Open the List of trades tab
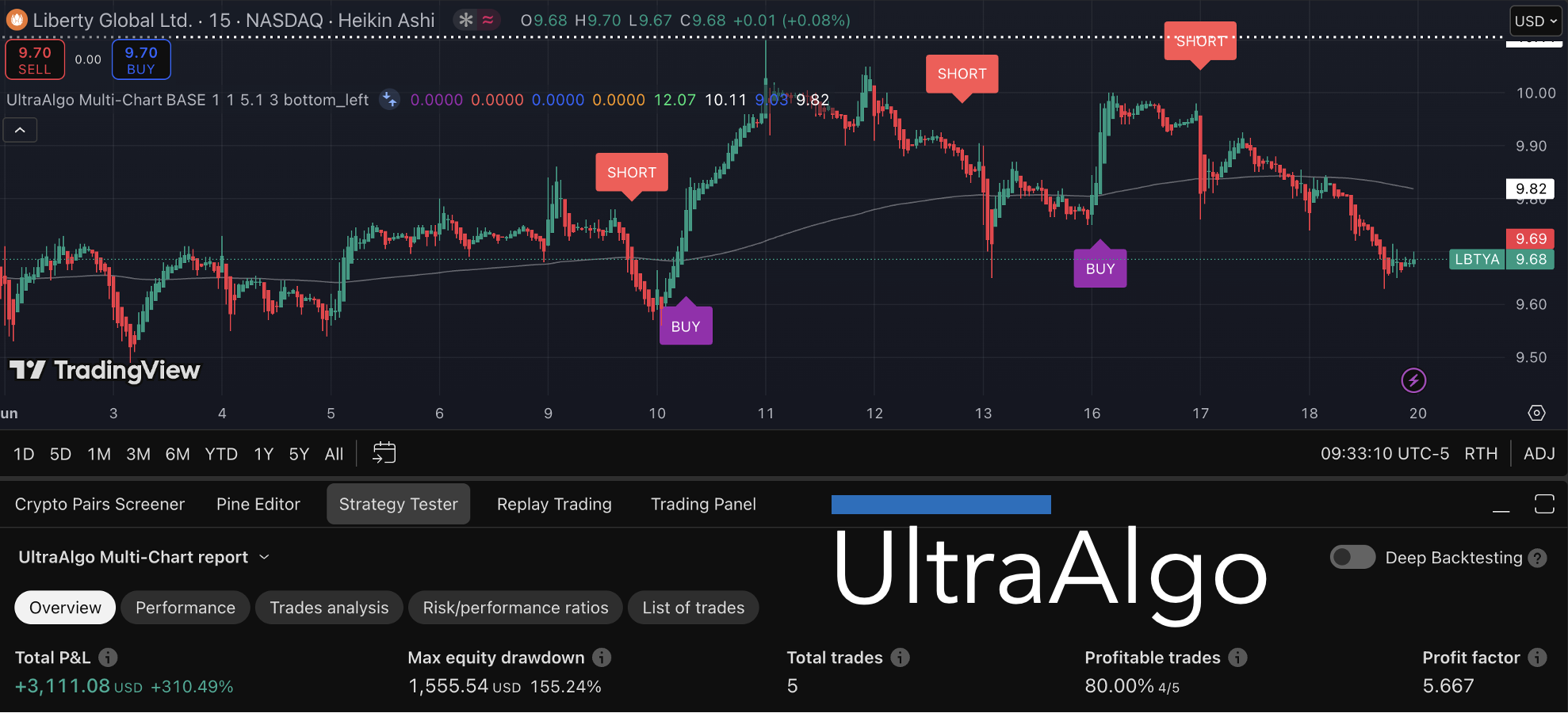This screenshot has width=1568, height=713. [x=694, y=608]
